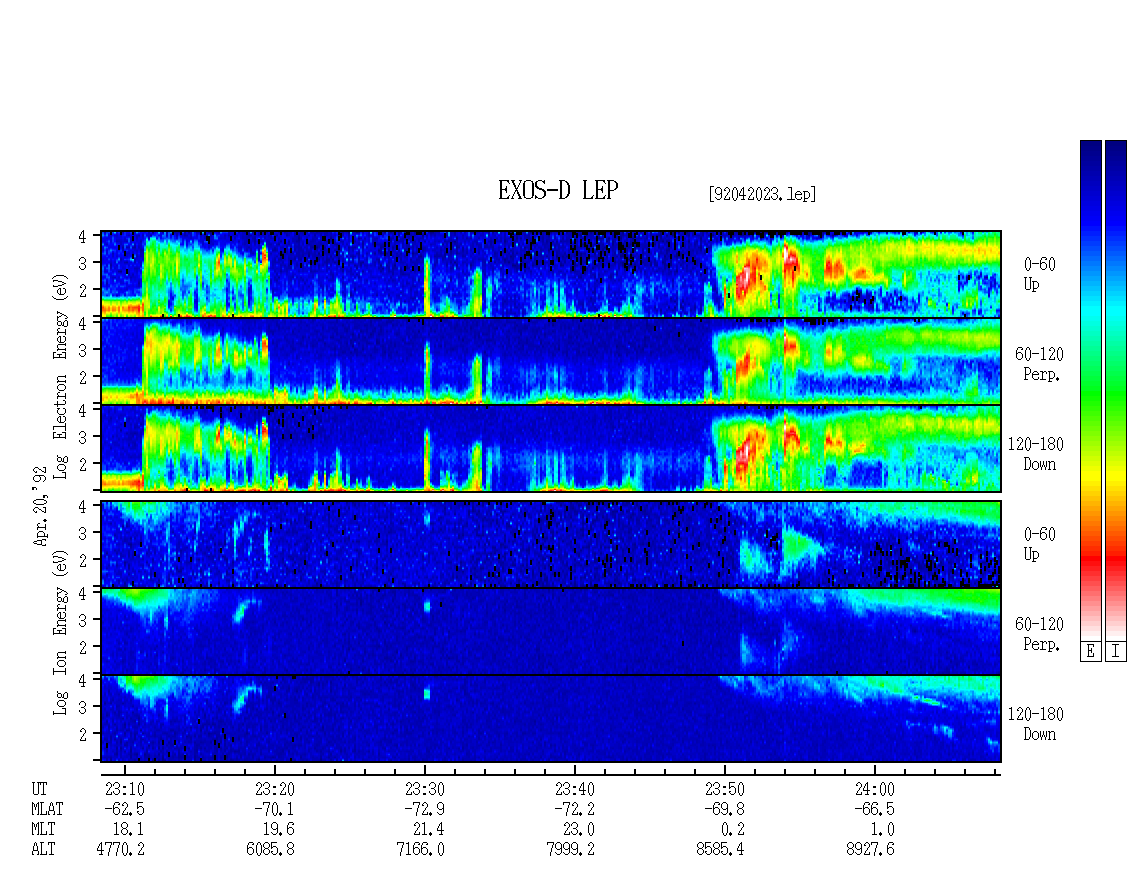Click the MLT row label
This screenshot has width=1130, height=875.
point(43,830)
